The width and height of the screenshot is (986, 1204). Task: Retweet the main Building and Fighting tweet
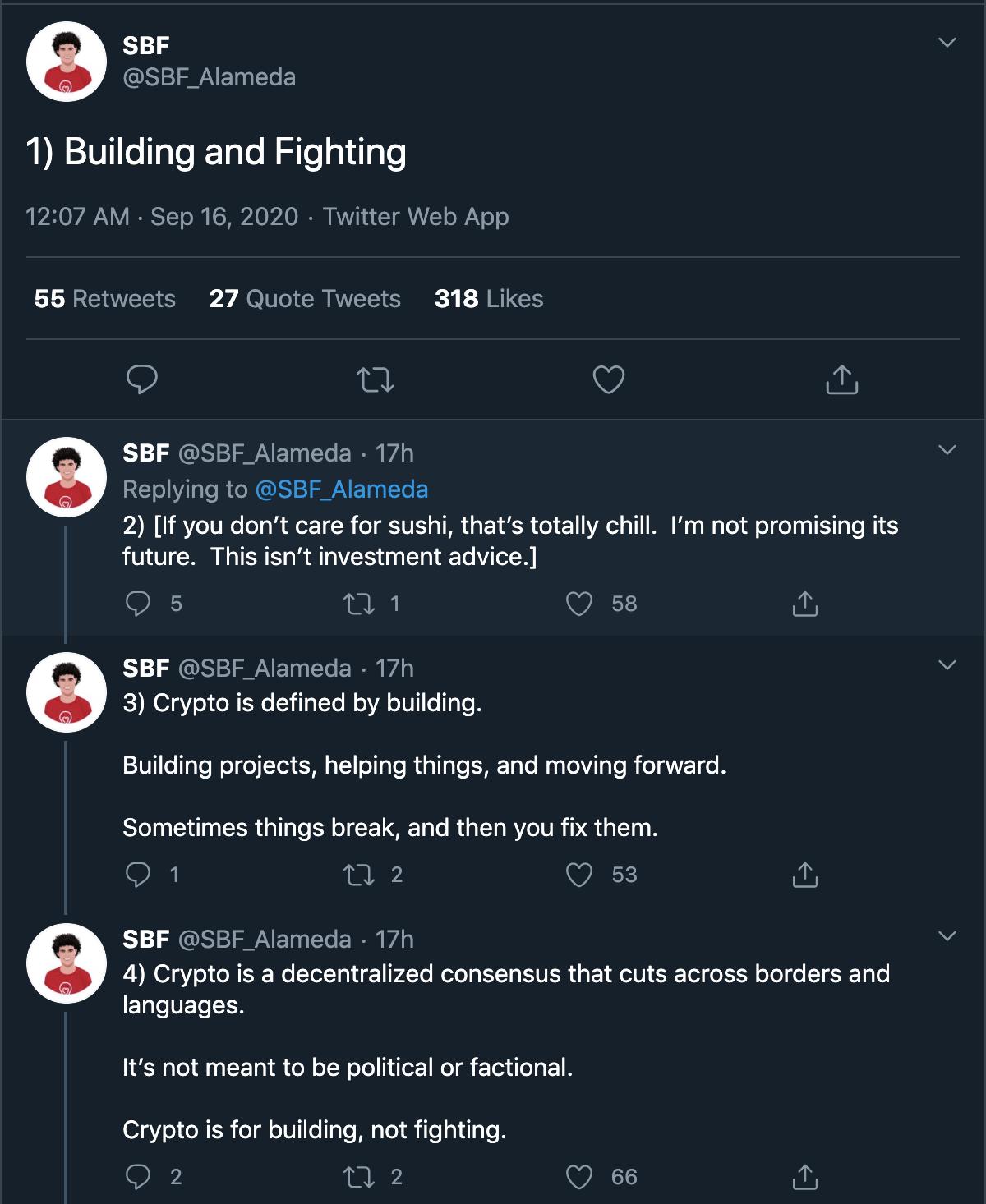(x=376, y=379)
